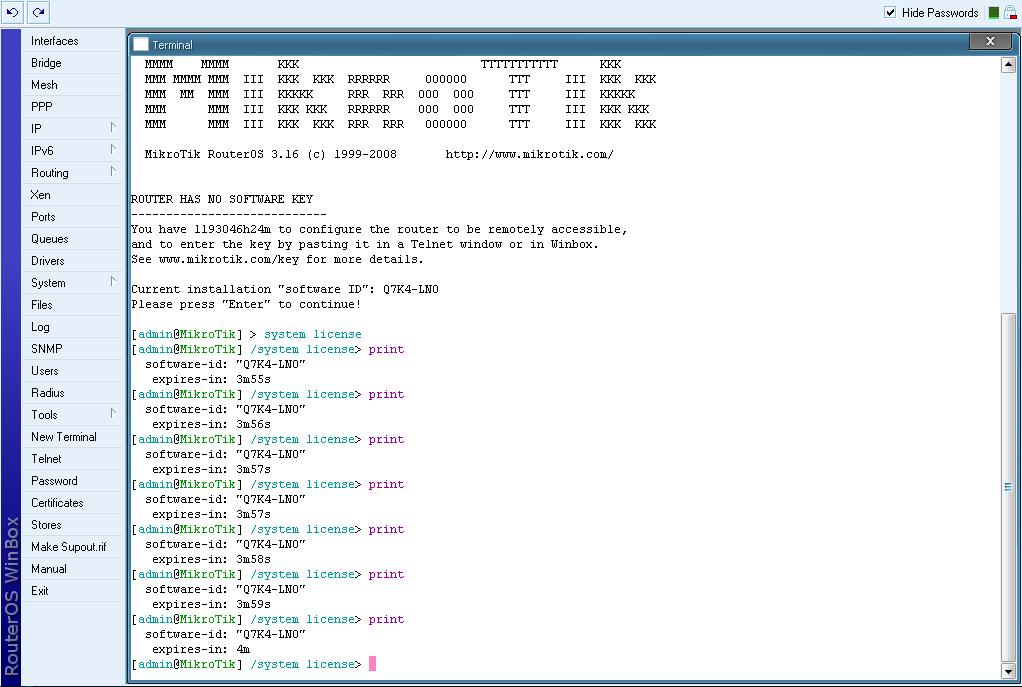Click the 'MikroTik RouterOS 3.16' text
This screenshot has width=1022, height=687.
click(222, 154)
